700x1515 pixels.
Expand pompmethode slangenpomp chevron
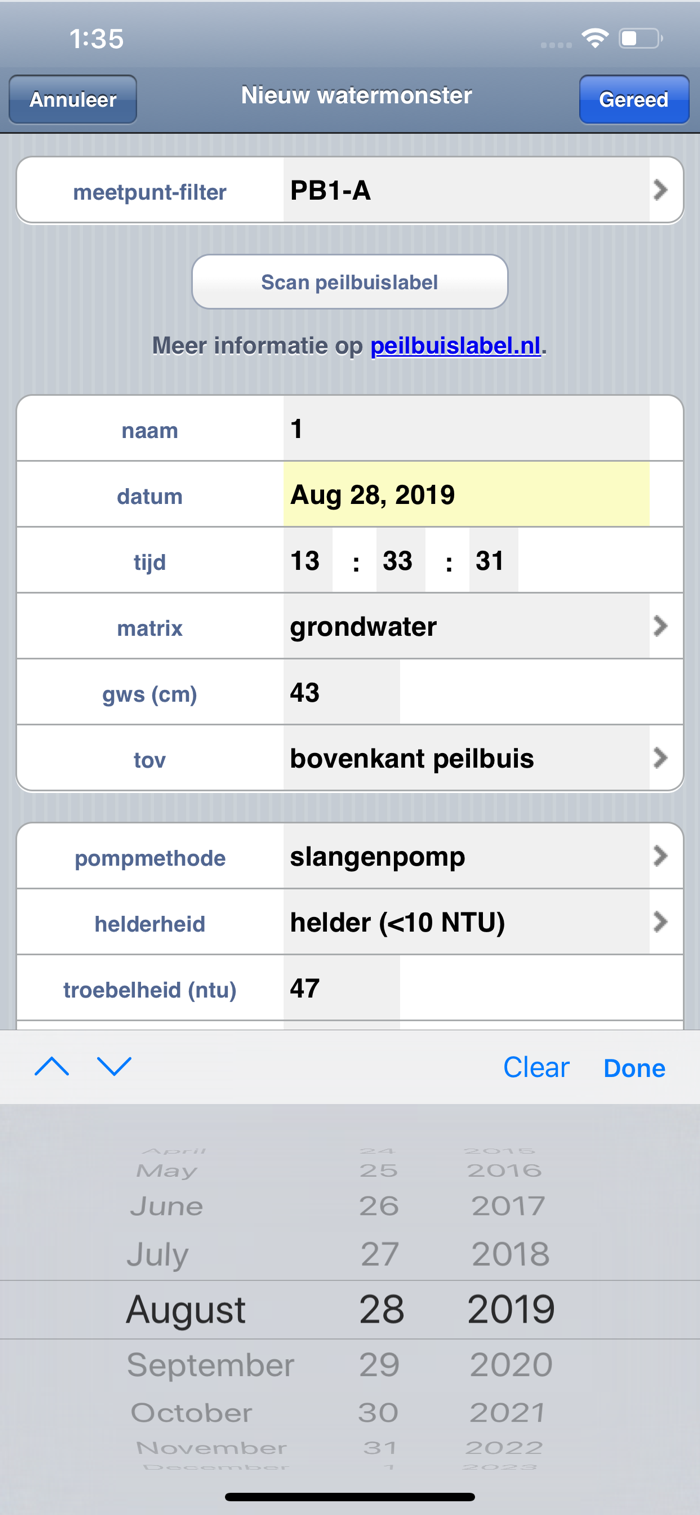pos(660,857)
